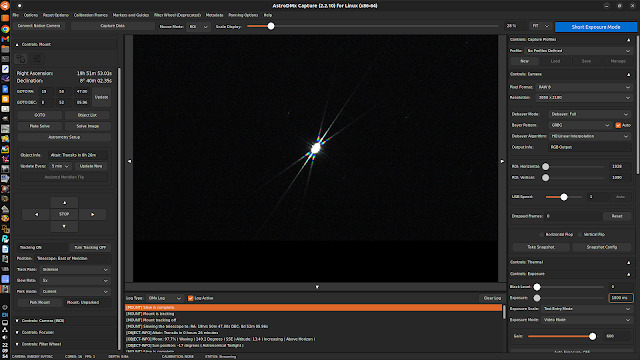The image size is (640, 360).
Task: Toggle the Bayer Pattern Auto checkbox
Action: pos(618,125)
